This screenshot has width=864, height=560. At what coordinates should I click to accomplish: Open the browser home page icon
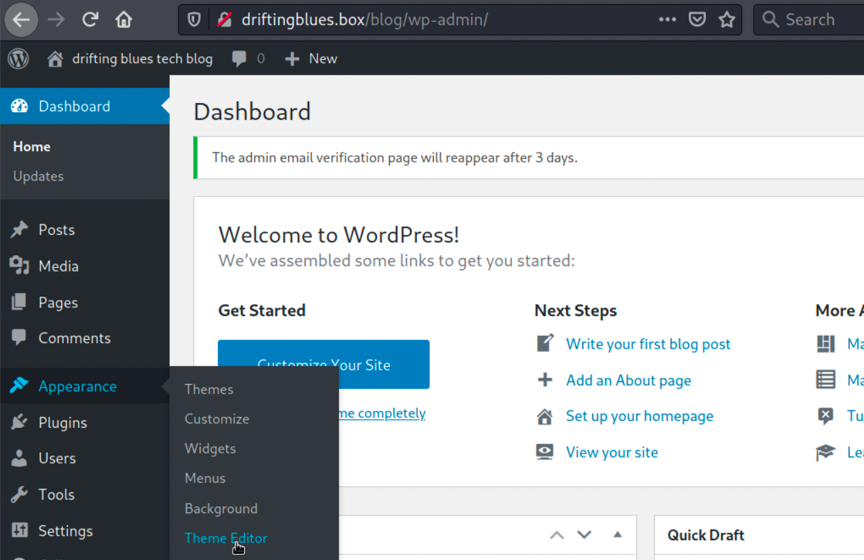tap(124, 20)
